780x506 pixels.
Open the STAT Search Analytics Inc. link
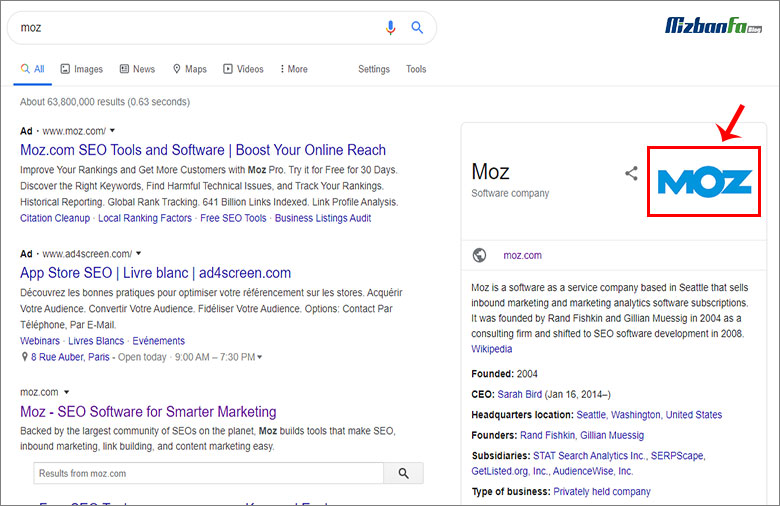588,455
